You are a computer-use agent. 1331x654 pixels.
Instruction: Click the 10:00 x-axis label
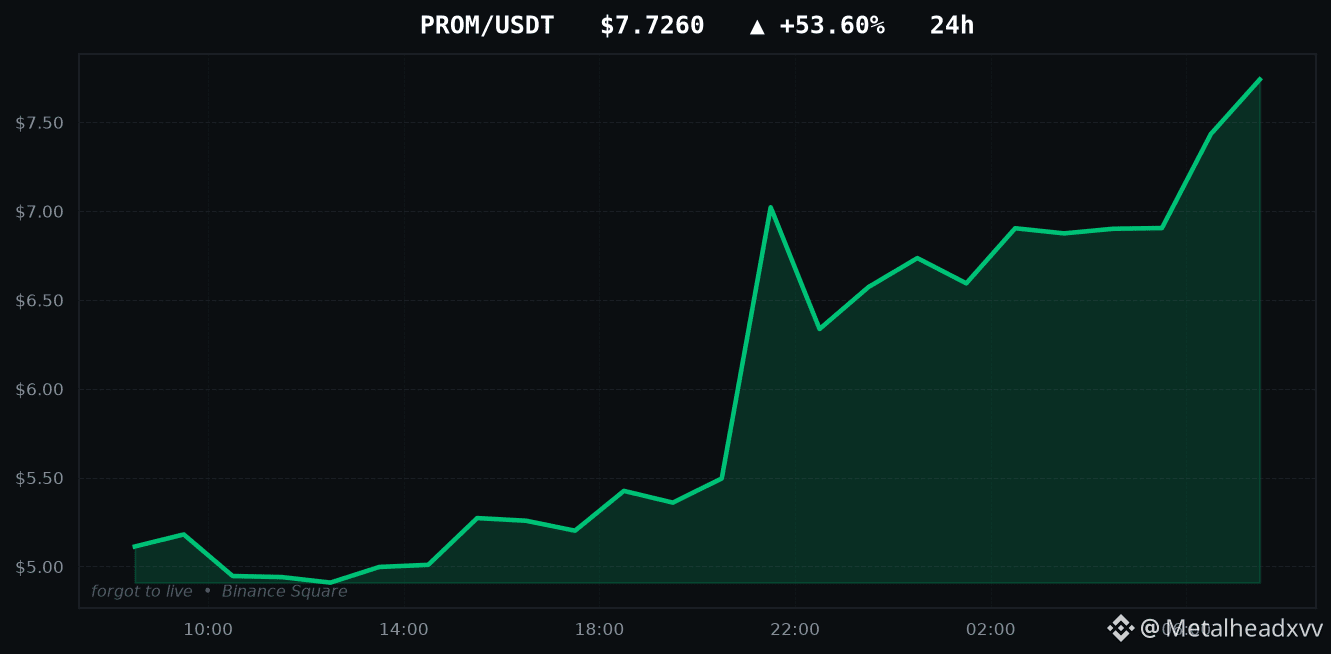coord(208,629)
